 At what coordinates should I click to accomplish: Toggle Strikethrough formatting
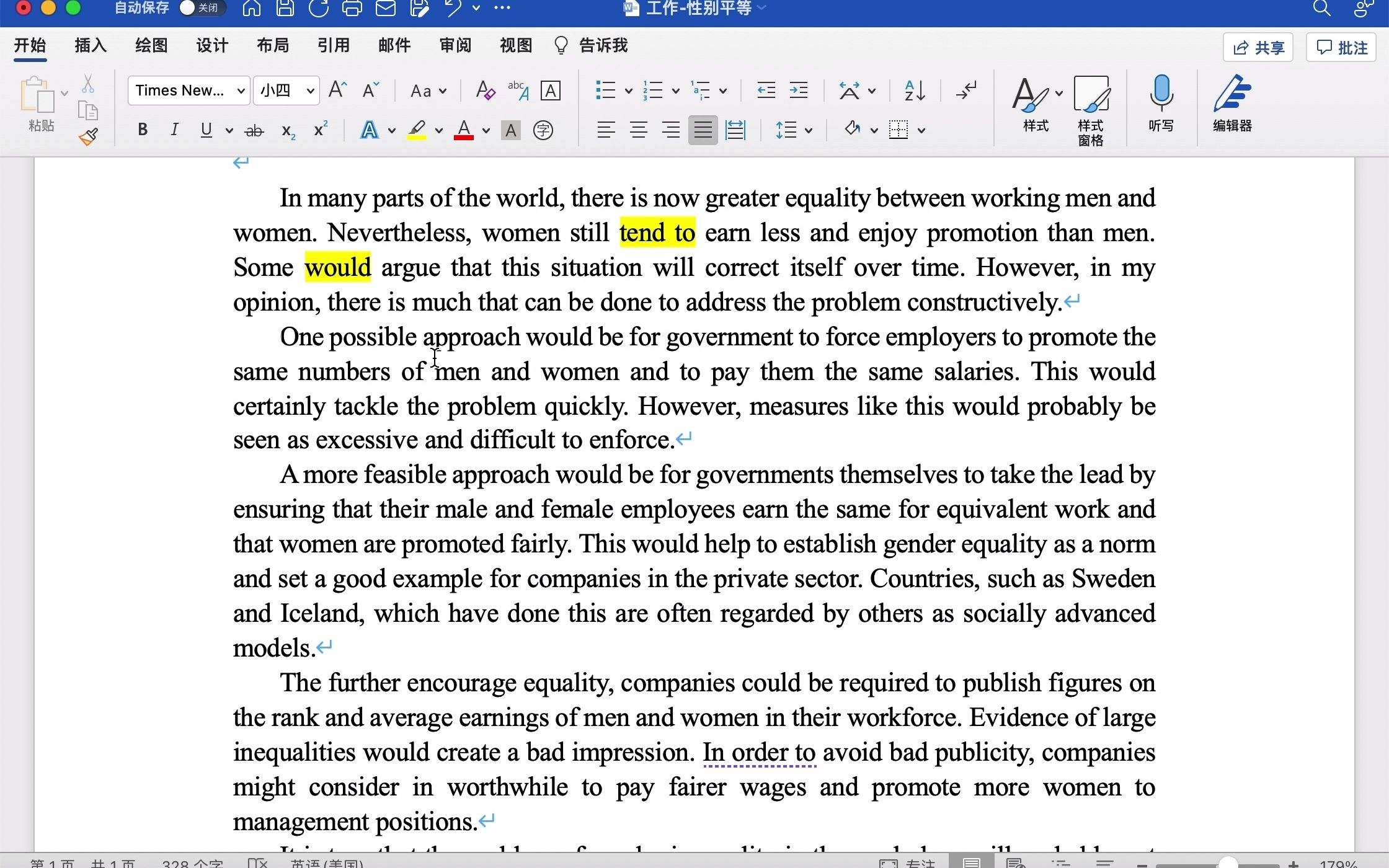254,130
